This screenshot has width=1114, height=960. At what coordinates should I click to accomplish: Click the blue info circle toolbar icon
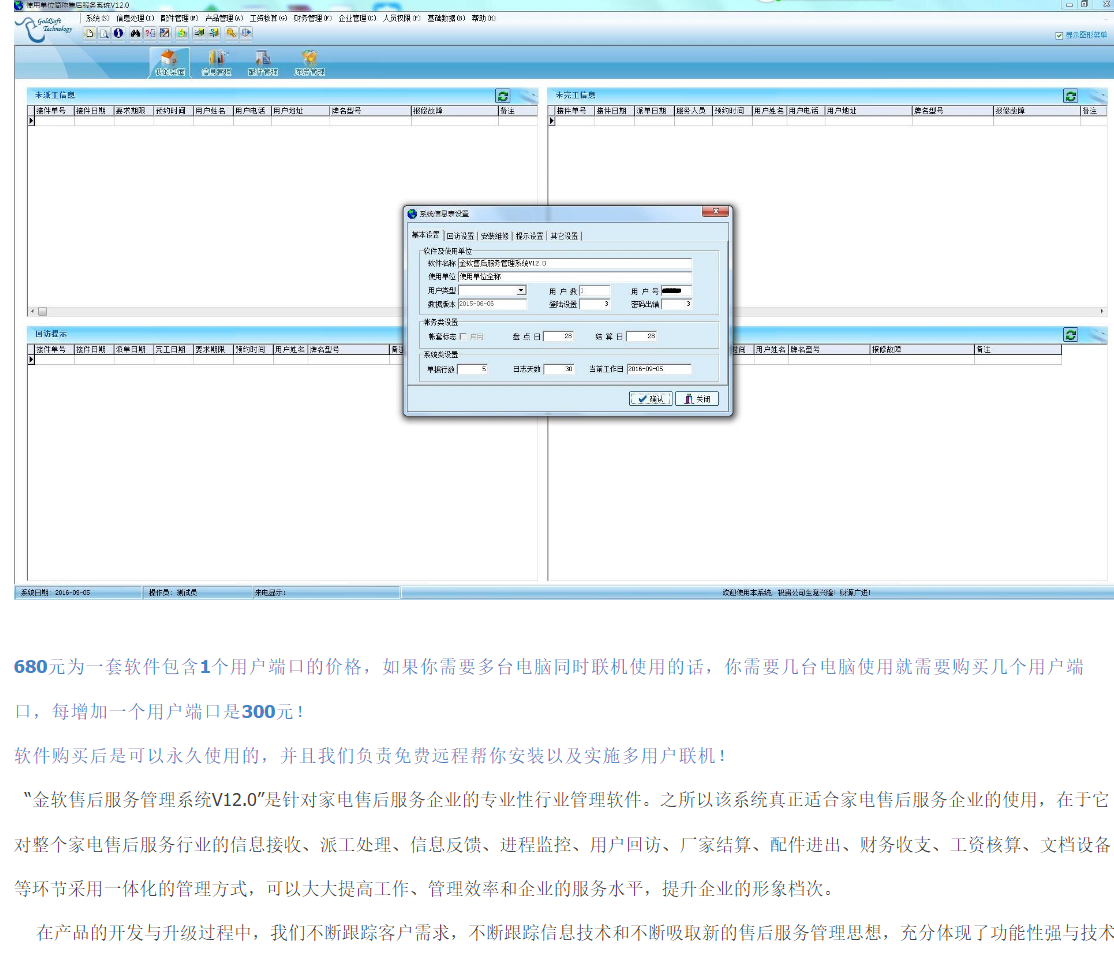[119, 33]
